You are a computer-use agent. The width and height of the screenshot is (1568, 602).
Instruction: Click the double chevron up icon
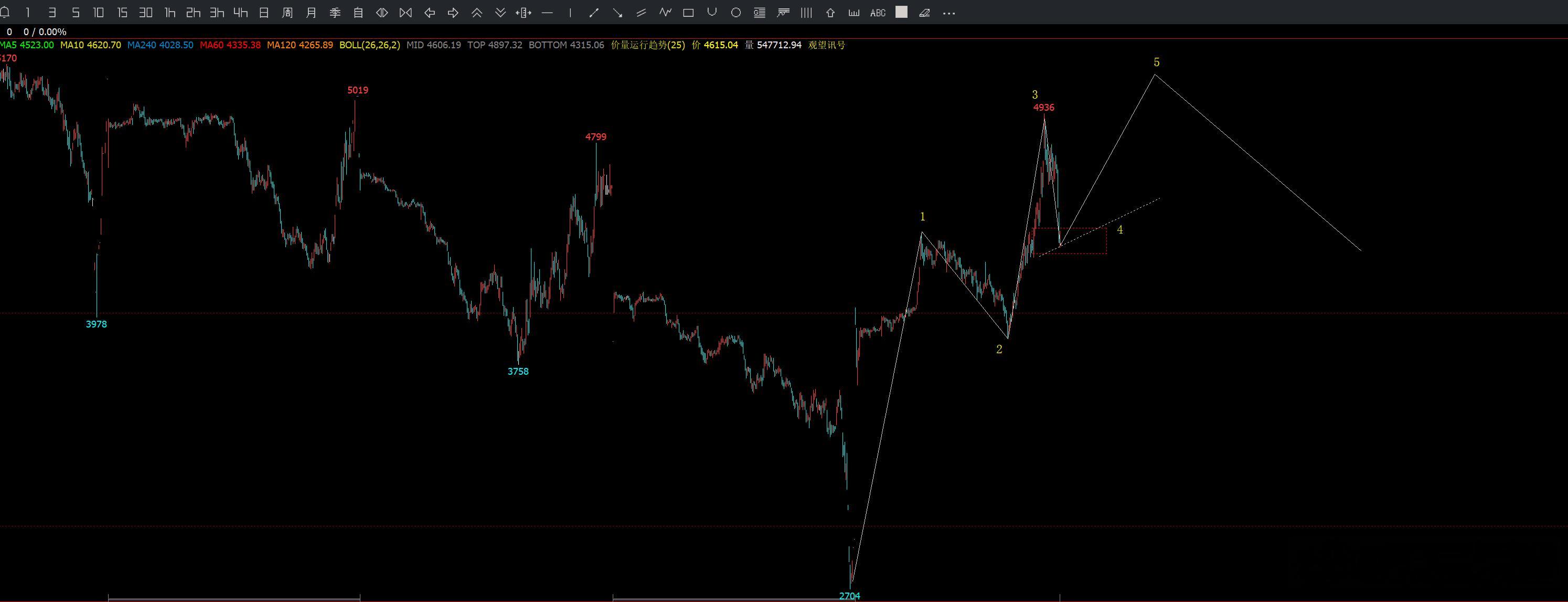point(477,13)
